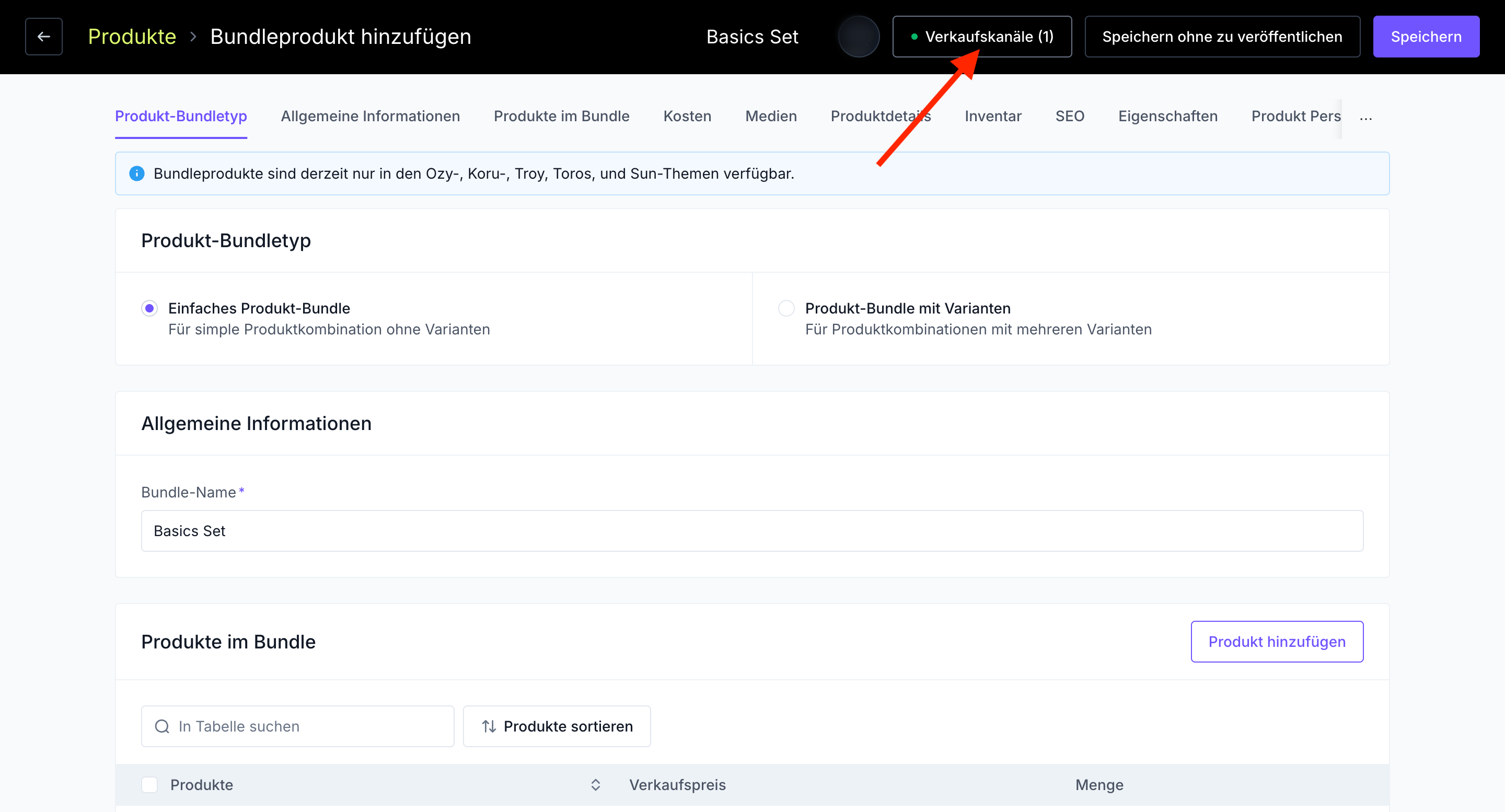Click Für Produktkombinationen mit mehreren Varianten text
The height and width of the screenshot is (812, 1505).
tap(978, 330)
